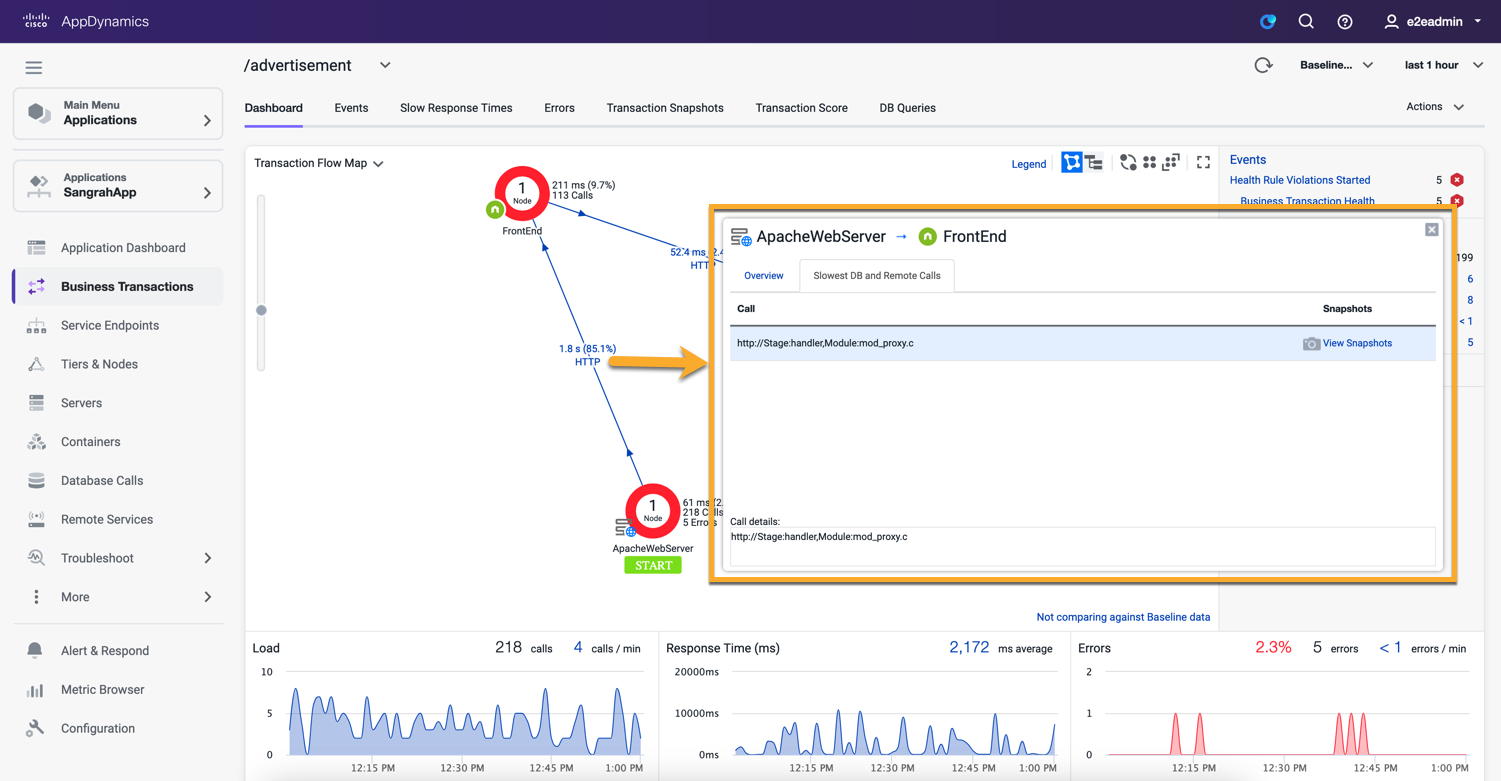Select the grid layout icon
The image size is (1501, 781).
pyautogui.click(x=1150, y=162)
